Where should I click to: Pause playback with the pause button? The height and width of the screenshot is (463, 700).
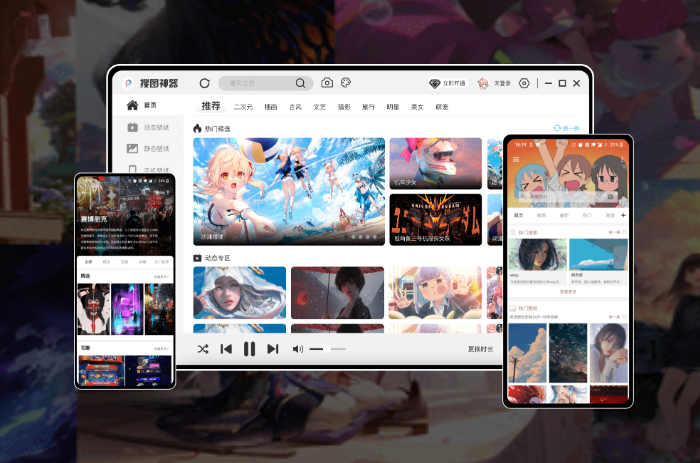pyautogui.click(x=250, y=349)
